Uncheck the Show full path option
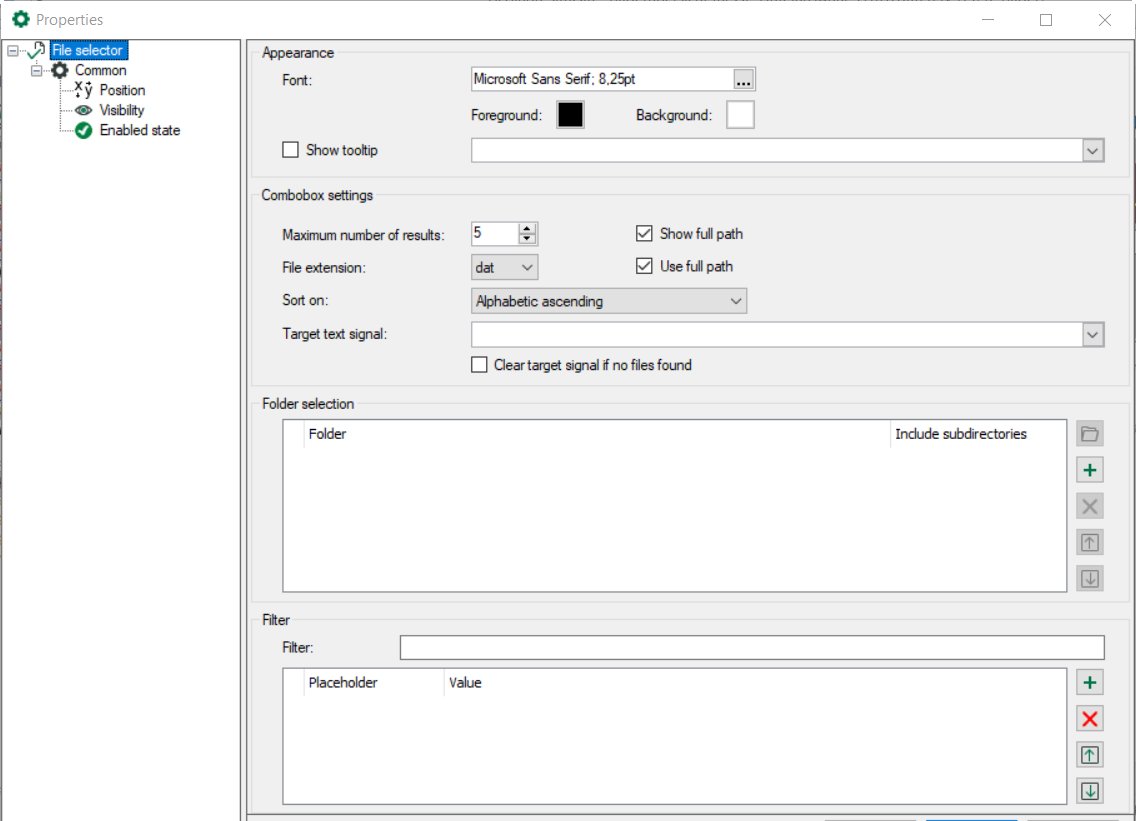 click(x=644, y=234)
